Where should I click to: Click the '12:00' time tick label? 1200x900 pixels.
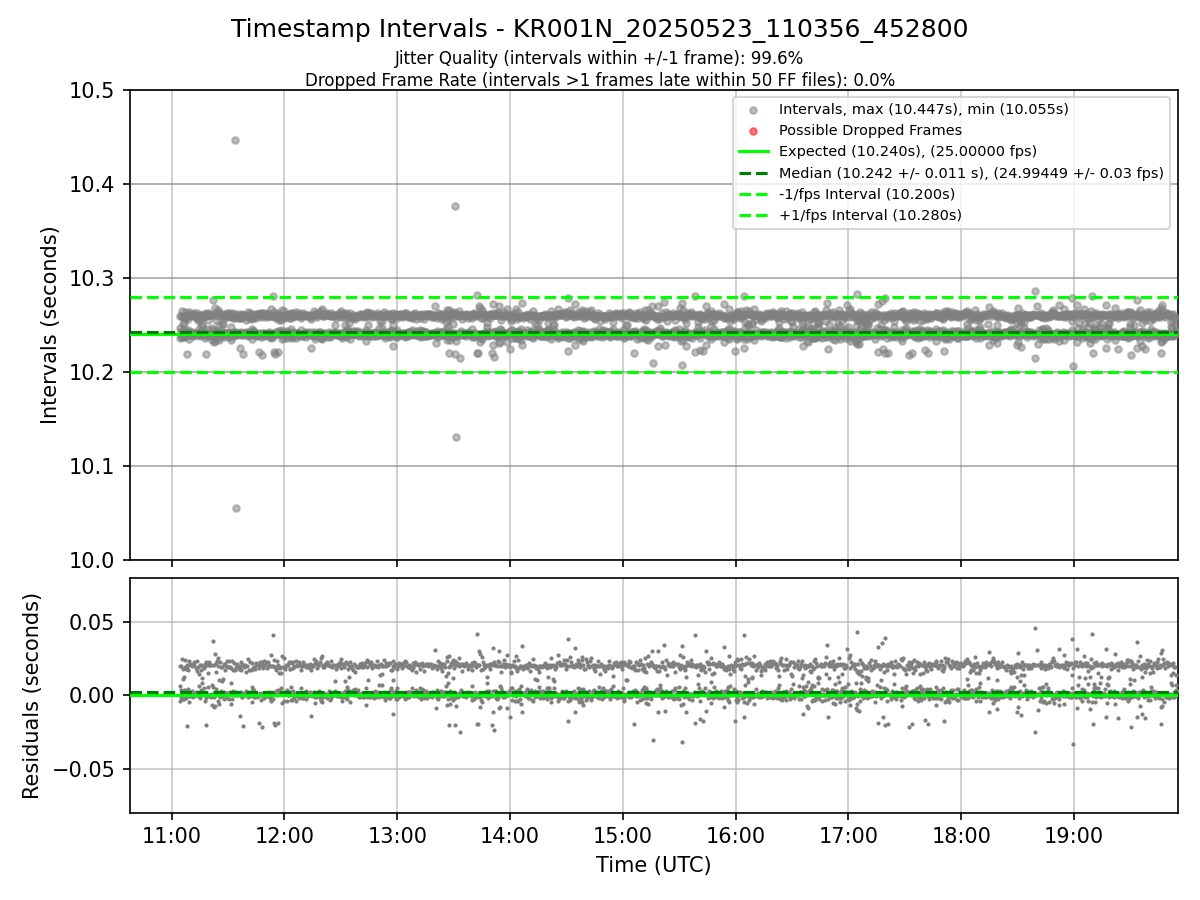point(284,834)
